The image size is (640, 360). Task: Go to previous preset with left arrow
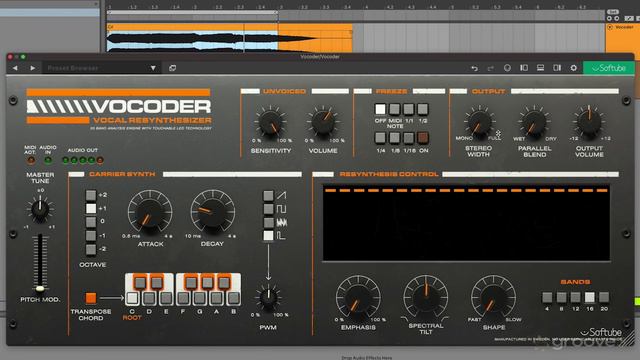[x=15, y=68]
